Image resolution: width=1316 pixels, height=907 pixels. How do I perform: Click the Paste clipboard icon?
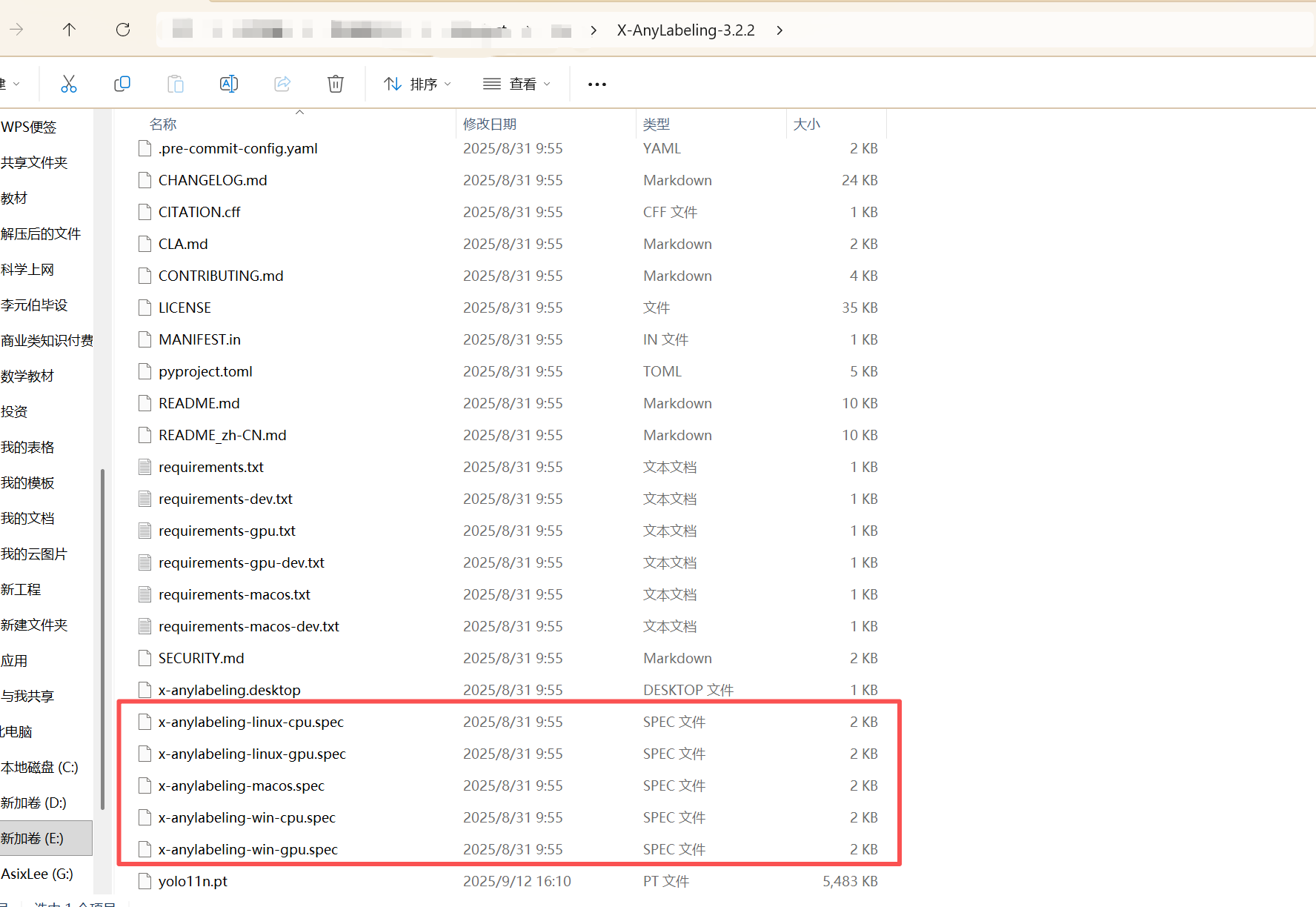click(x=176, y=84)
